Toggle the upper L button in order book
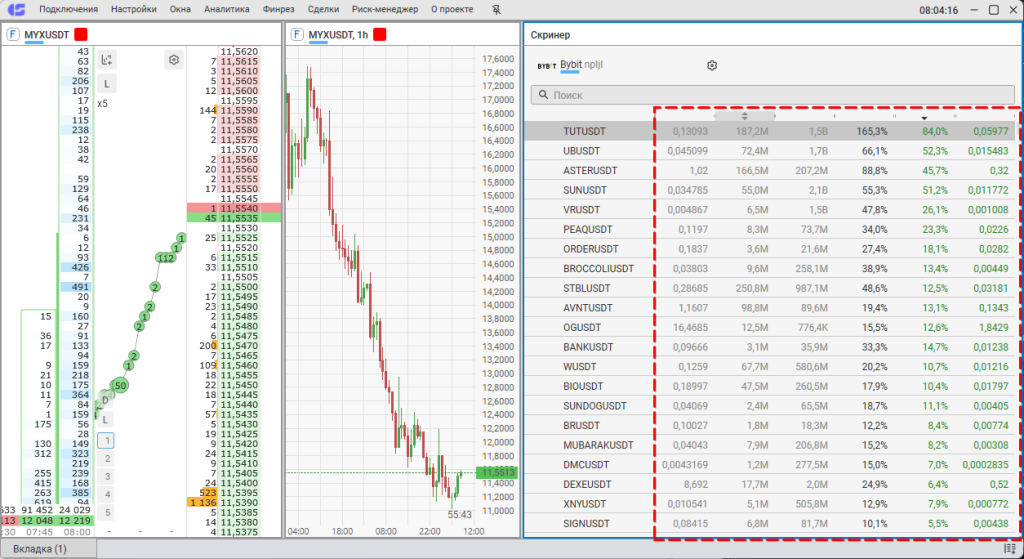 point(107,84)
